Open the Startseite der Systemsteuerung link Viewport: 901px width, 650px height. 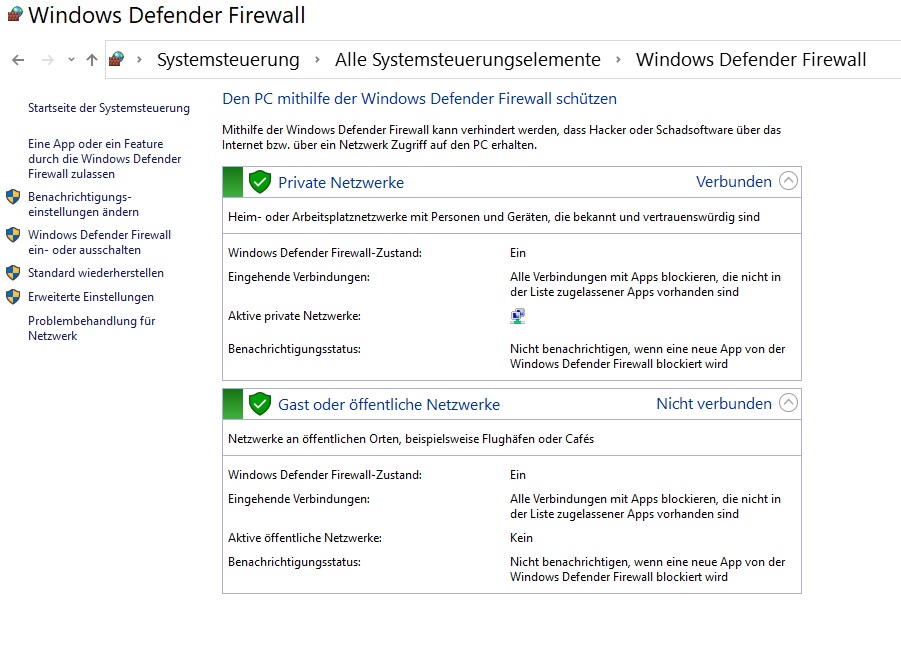(108, 108)
